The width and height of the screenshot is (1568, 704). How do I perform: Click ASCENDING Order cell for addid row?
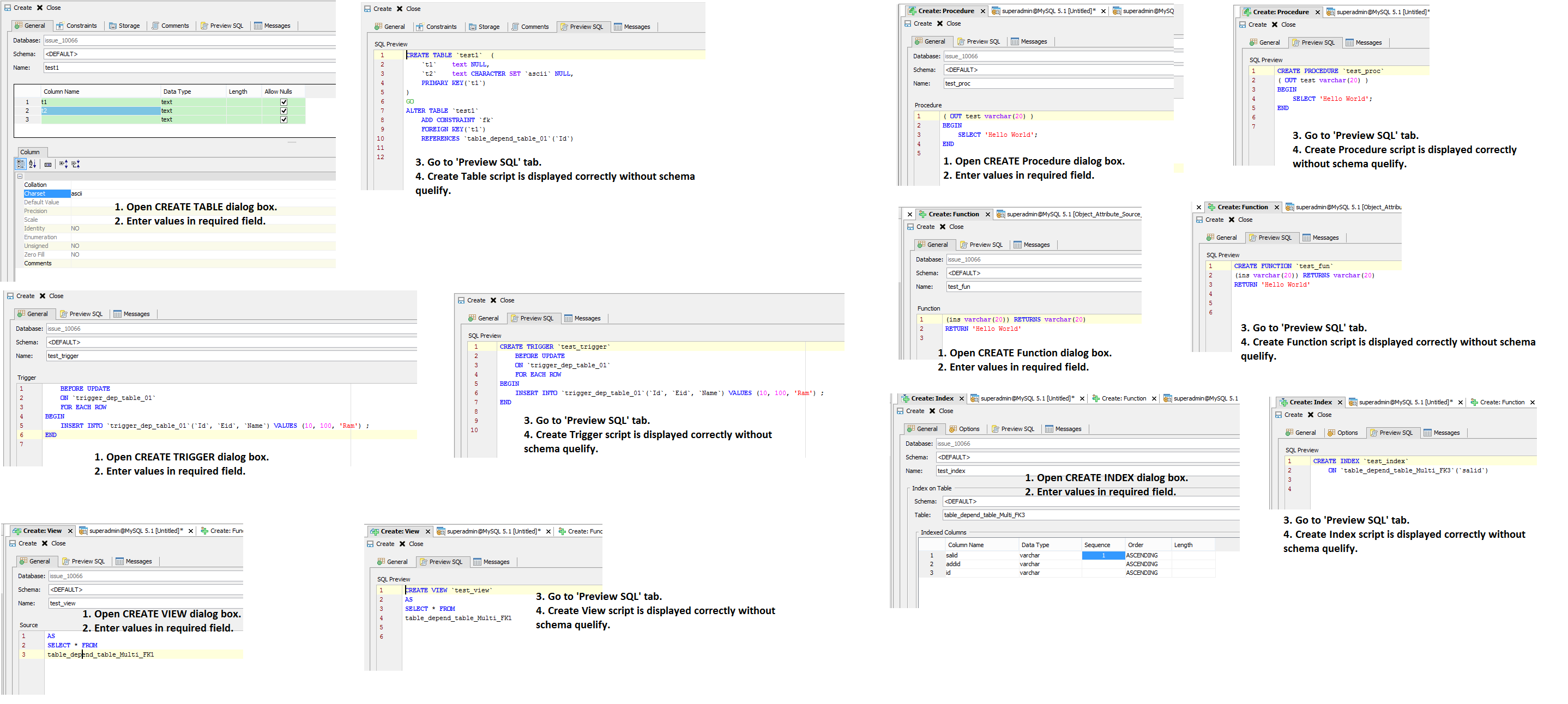point(1148,564)
